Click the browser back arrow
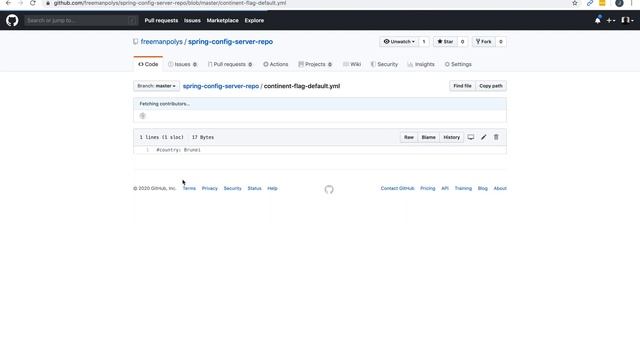This screenshot has height=360, width=640. tap(8, 3)
